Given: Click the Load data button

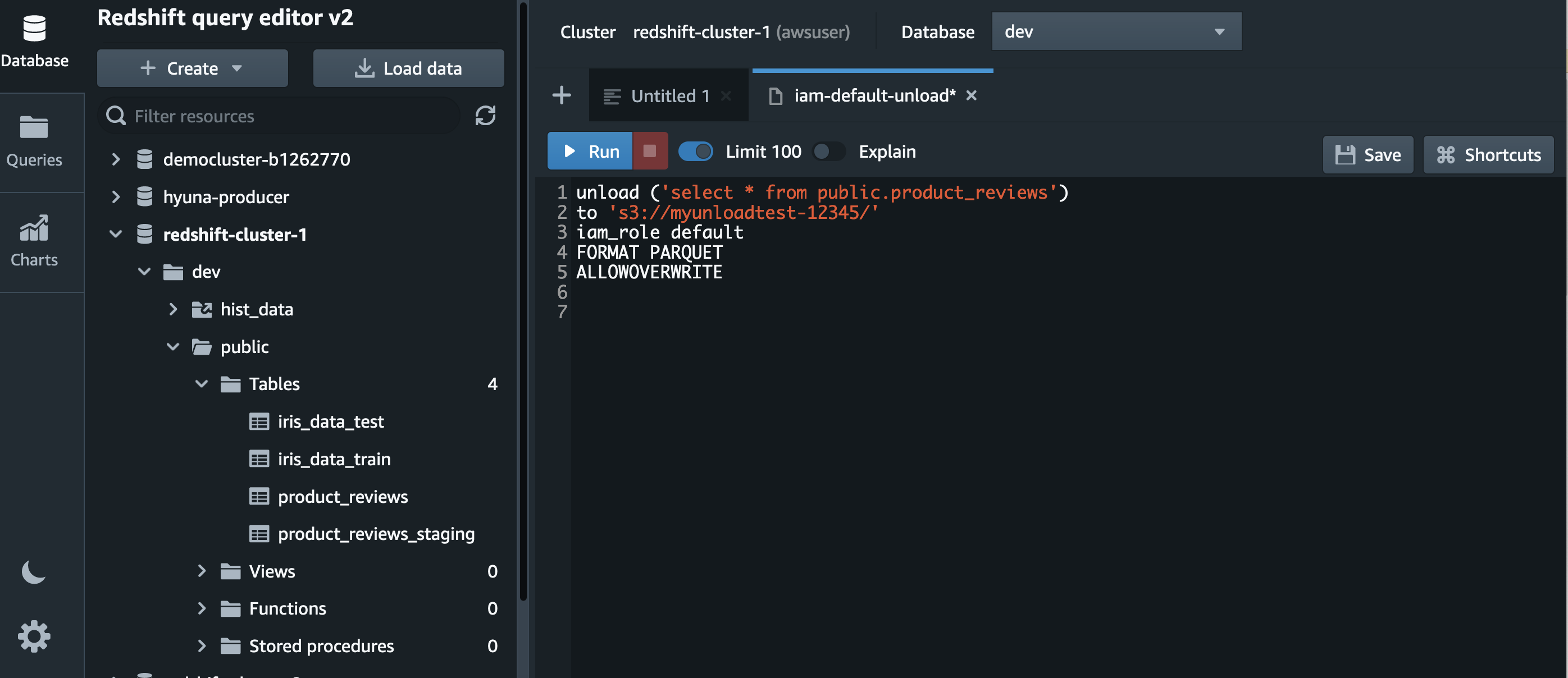Looking at the screenshot, I should point(408,68).
